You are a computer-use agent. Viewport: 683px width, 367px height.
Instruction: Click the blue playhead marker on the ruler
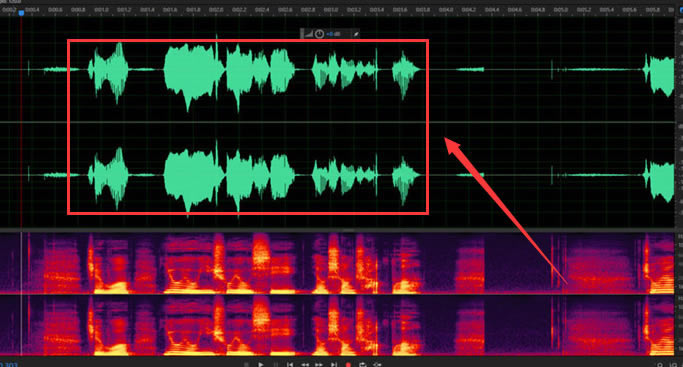(21, 13)
